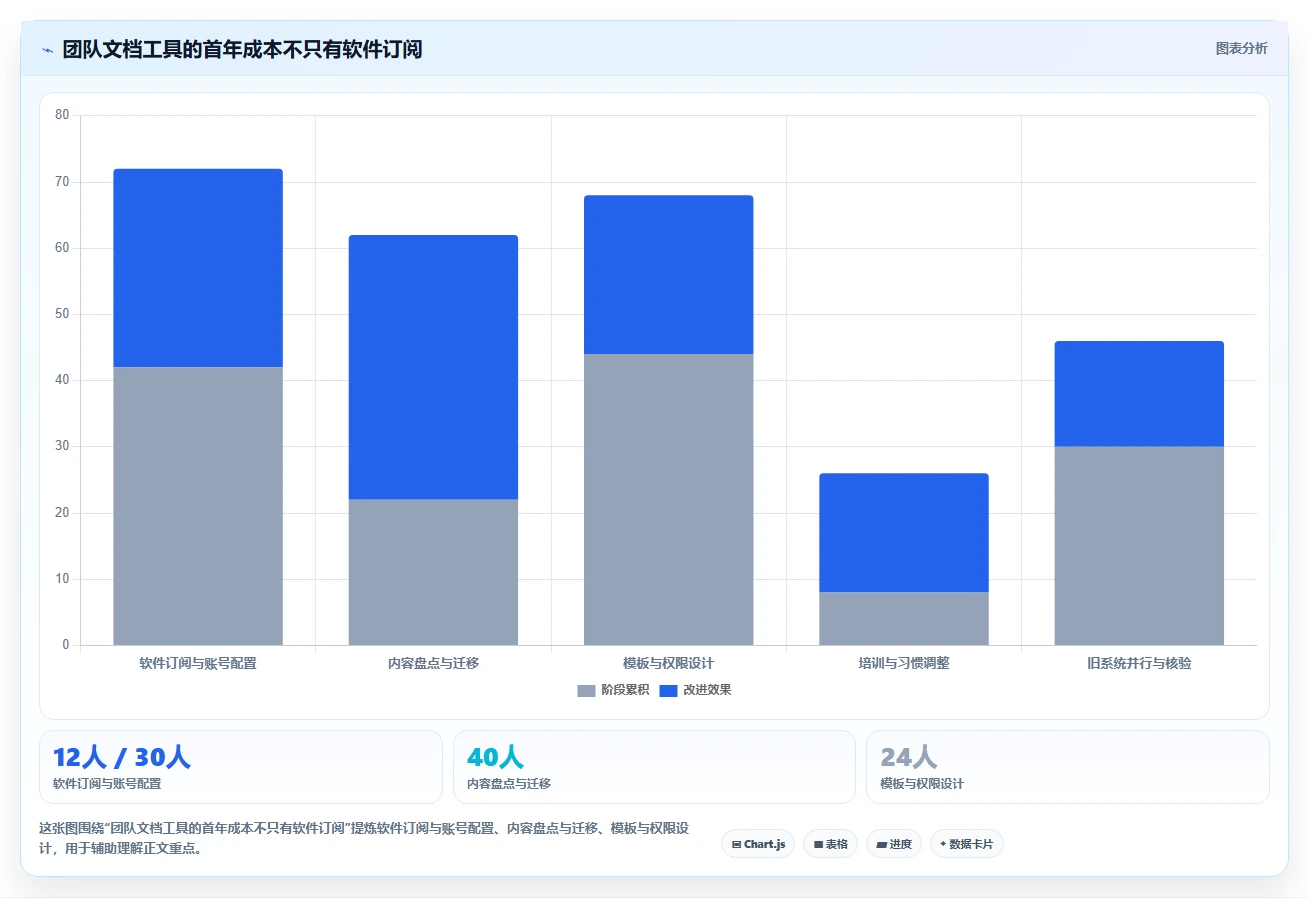The height and width of the screenshot is (898, 1309).
Task: Click the Chart.js tag chip
Action: pos(758,844)
